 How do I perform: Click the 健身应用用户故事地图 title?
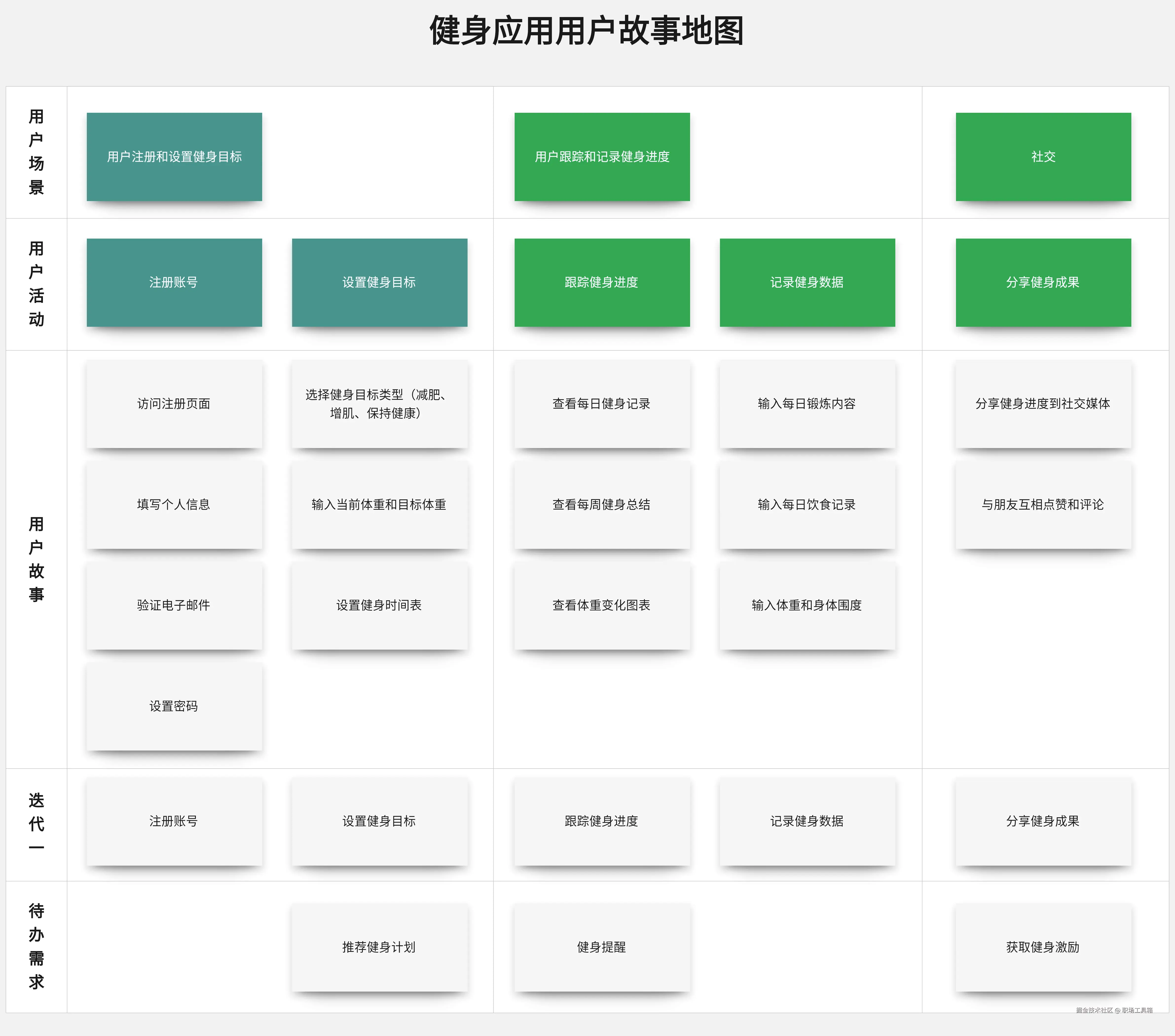coord(587,31)
